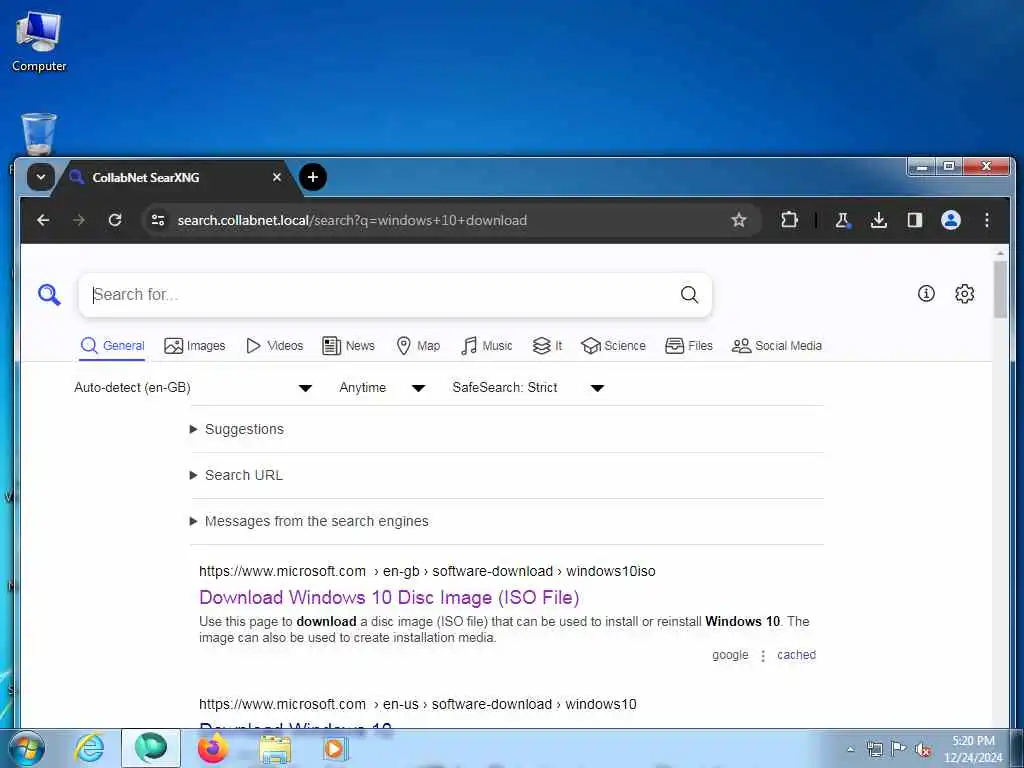Click the active browser taskbar button

[x=151, y=748]
